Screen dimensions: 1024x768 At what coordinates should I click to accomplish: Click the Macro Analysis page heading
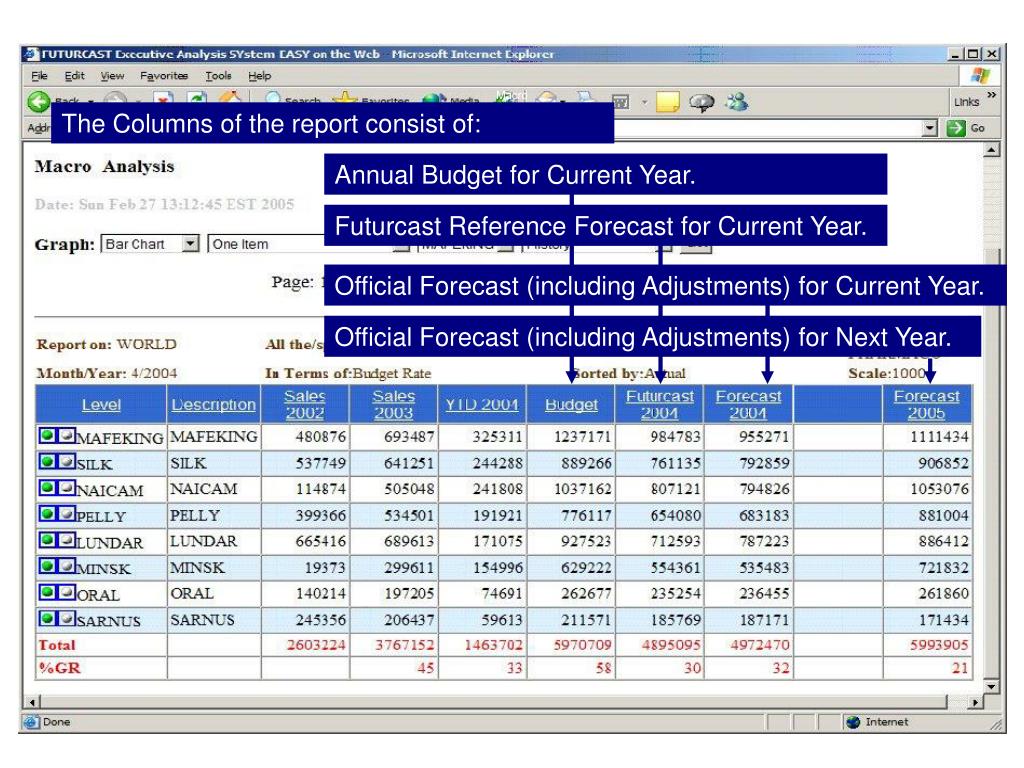click(x=104, y=167)
